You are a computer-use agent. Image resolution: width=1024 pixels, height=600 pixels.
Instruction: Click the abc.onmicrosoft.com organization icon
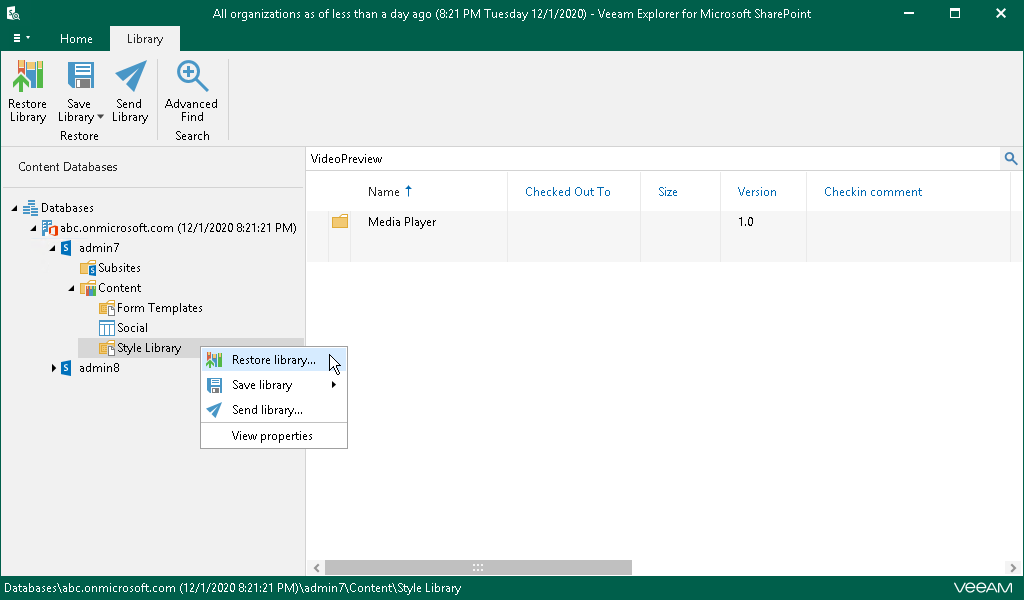click(50, 228)
